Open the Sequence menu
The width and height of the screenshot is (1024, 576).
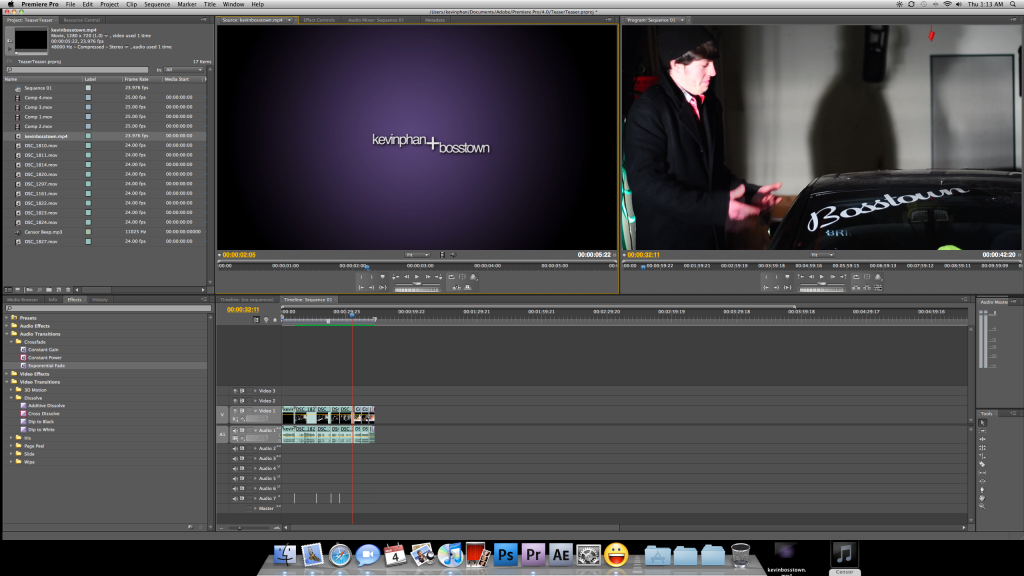pyautogui.click(x=157, y=4)
